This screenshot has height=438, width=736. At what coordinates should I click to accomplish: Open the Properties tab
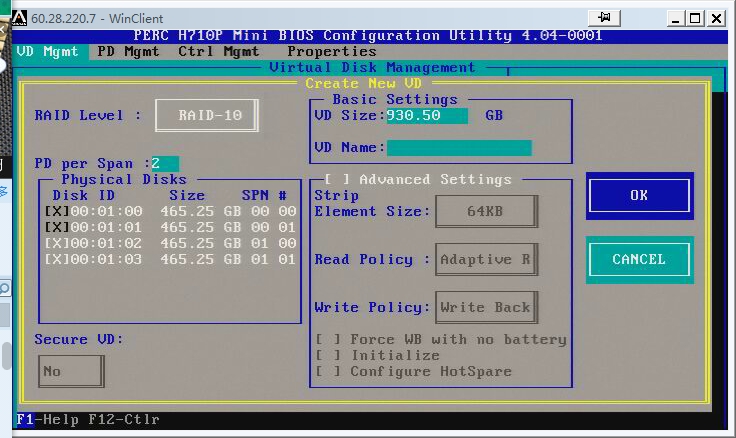point(331,51)
